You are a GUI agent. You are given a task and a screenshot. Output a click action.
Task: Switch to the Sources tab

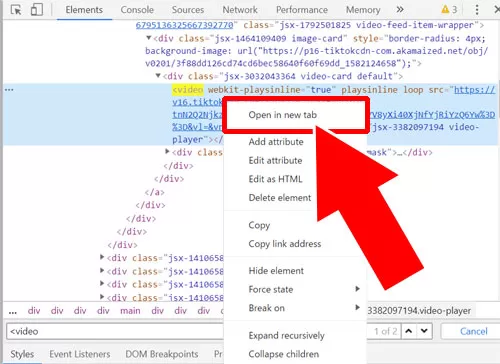tap(188, 10)
